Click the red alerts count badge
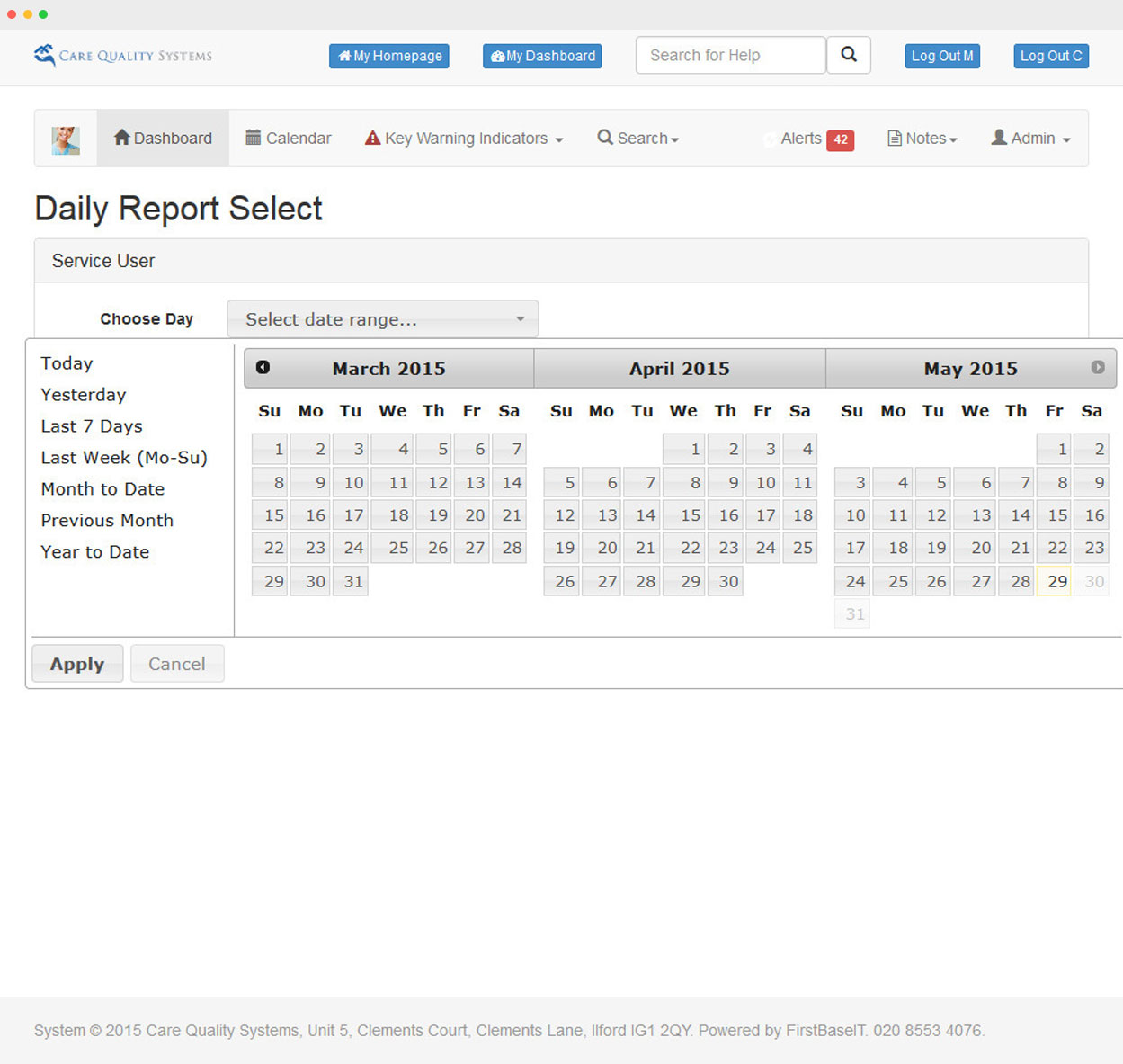This screenshot has width=1123, height=1064. [x=840, y=139]
